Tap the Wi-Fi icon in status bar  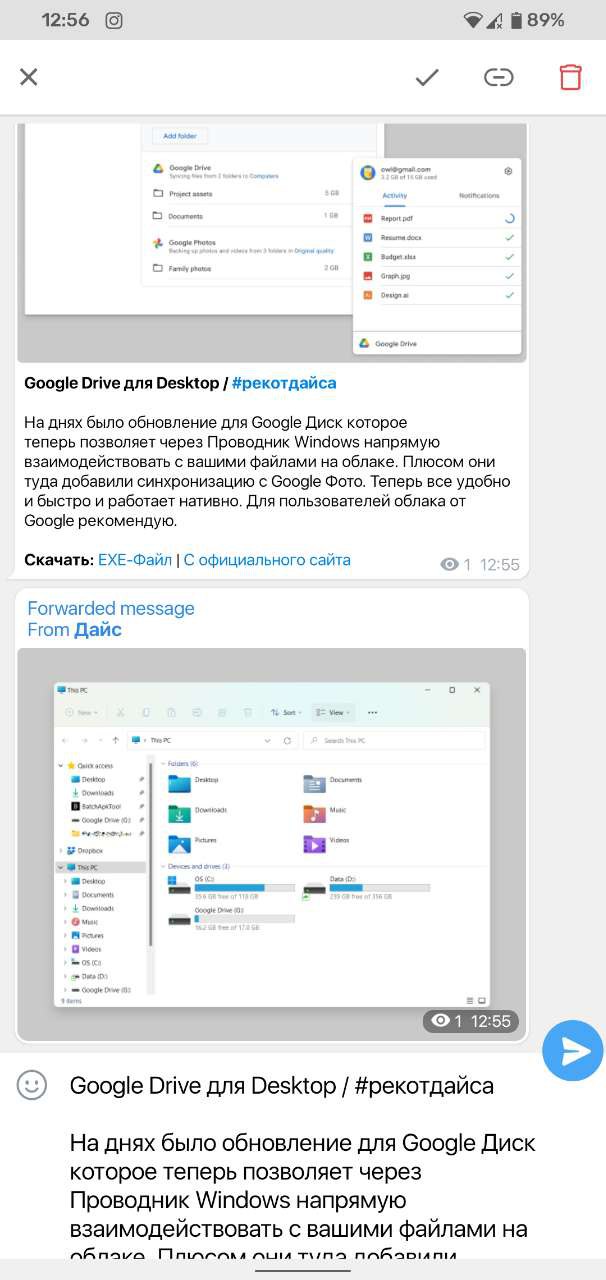coord(473,20)
